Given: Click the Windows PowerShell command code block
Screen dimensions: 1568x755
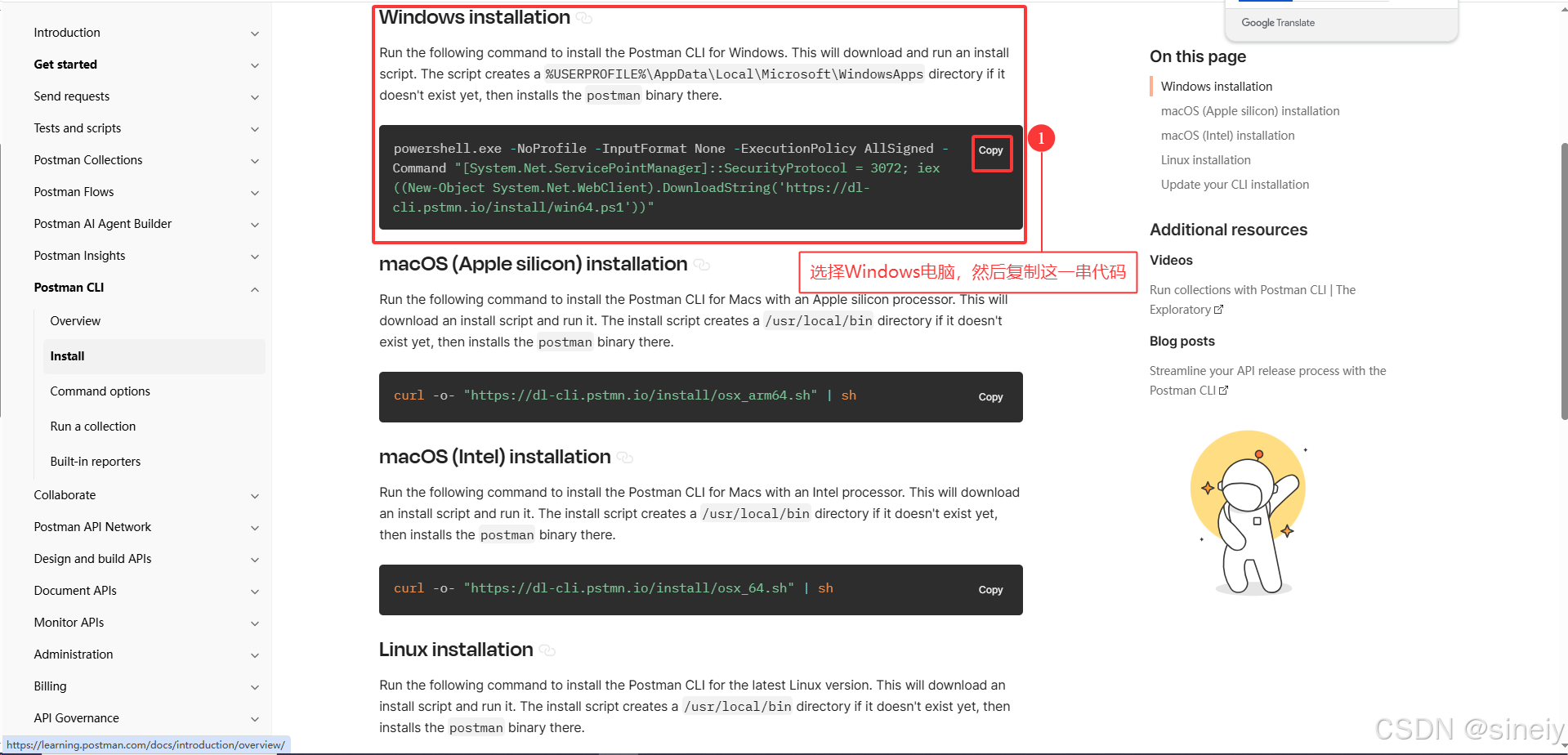Looking at the screenshot, I should (x=700, y=177).
